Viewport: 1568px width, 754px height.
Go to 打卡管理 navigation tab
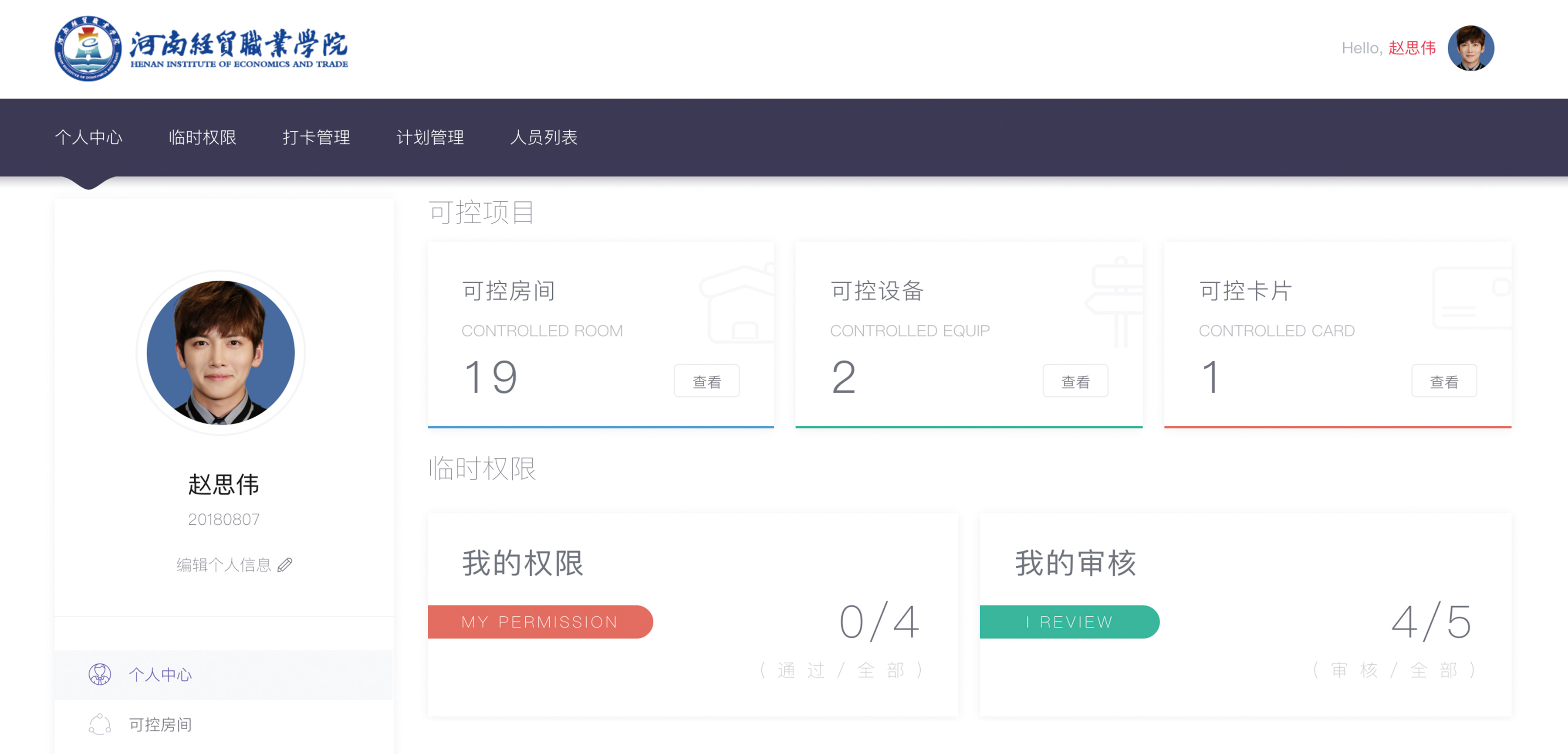[316, 137]
